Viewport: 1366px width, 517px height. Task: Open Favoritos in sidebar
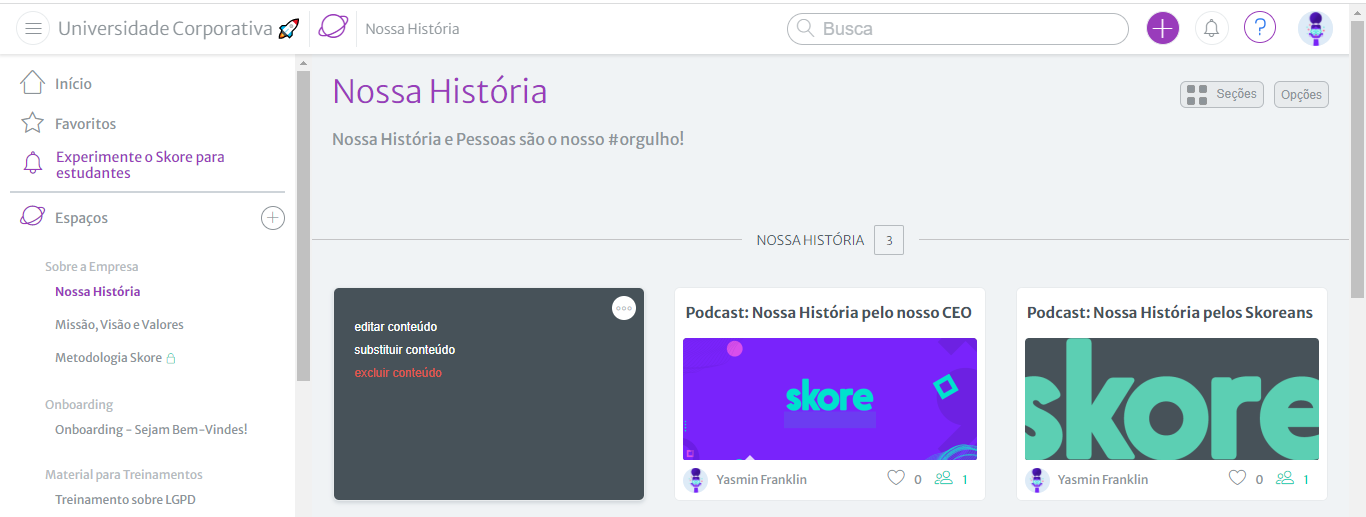coord(86,124)
